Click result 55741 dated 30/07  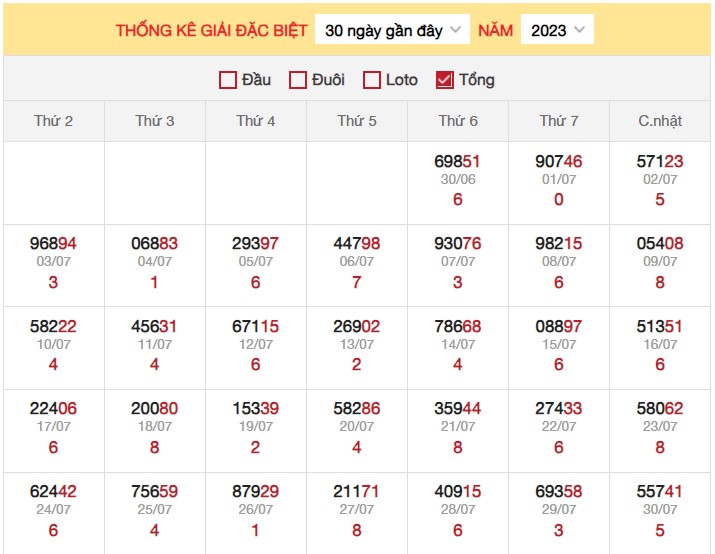pos(660,492)
